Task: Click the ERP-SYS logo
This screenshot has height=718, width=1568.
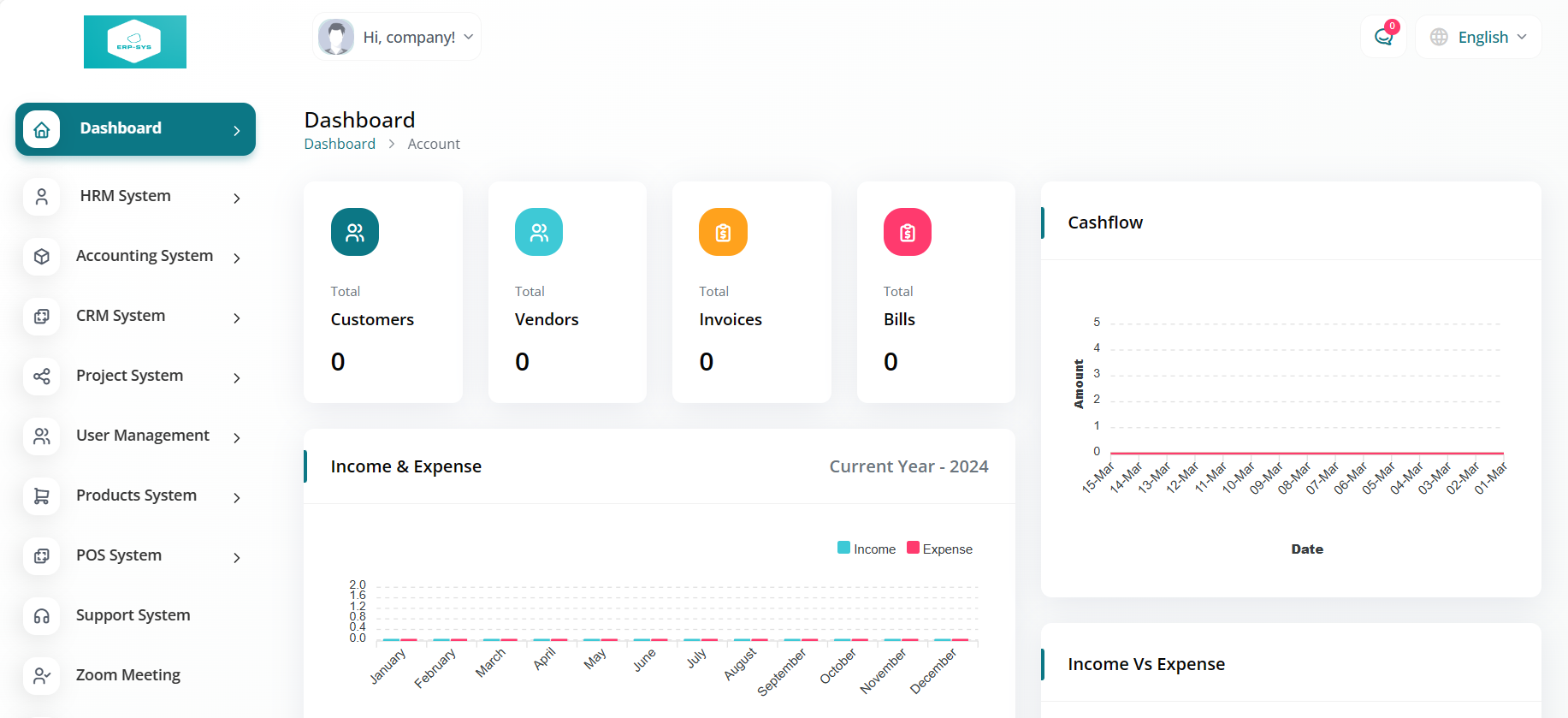Action: point(135,42)
